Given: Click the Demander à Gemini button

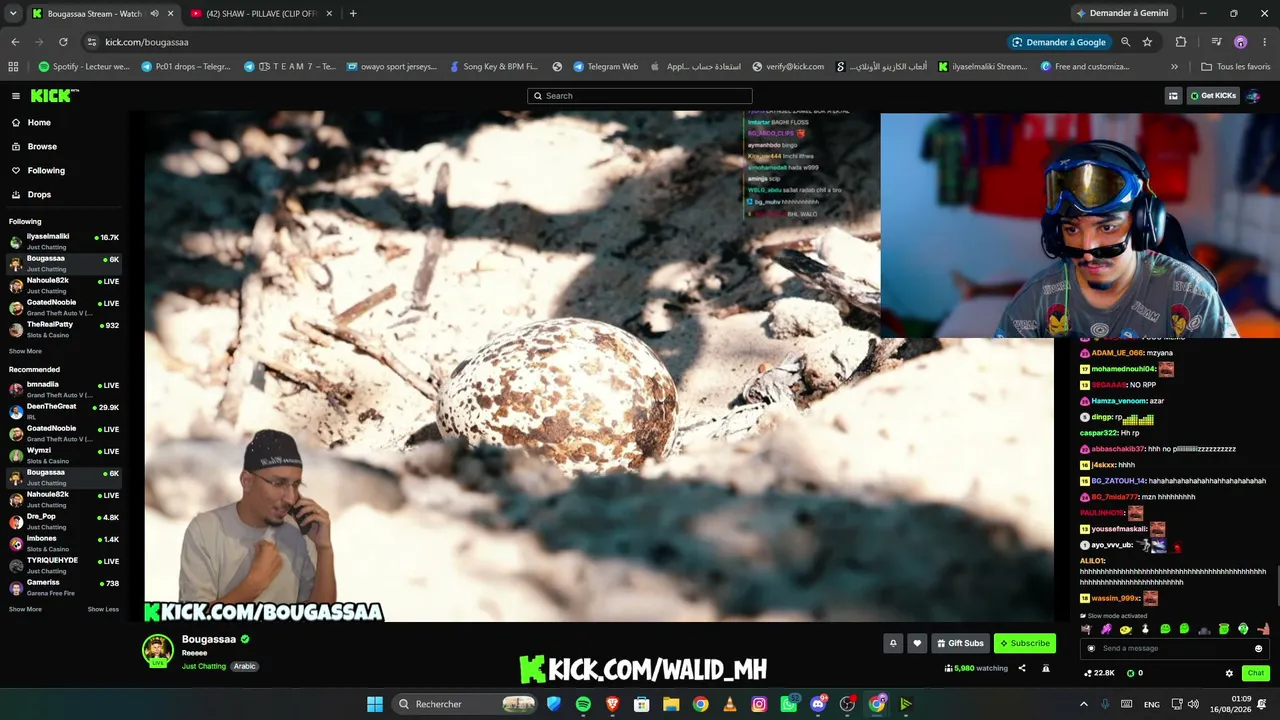Looking at the screenshot, I should tap(1122, 14).
